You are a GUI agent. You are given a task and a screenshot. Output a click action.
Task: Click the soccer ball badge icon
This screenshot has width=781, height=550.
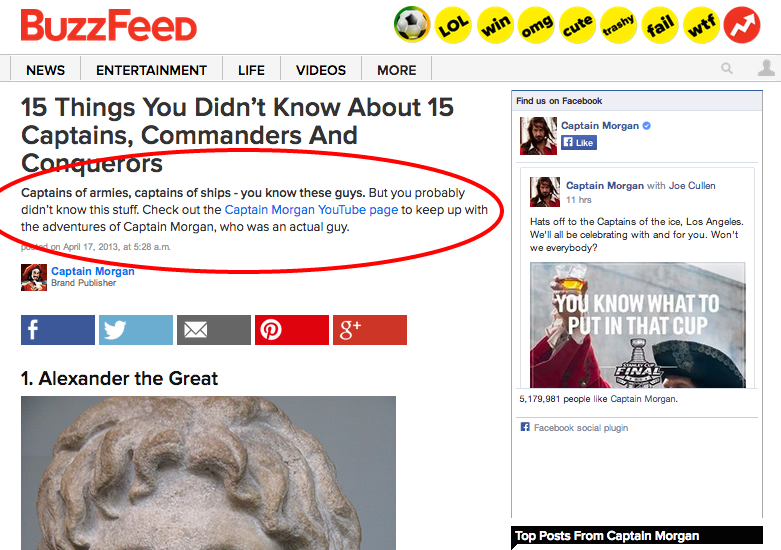[412, 24]
